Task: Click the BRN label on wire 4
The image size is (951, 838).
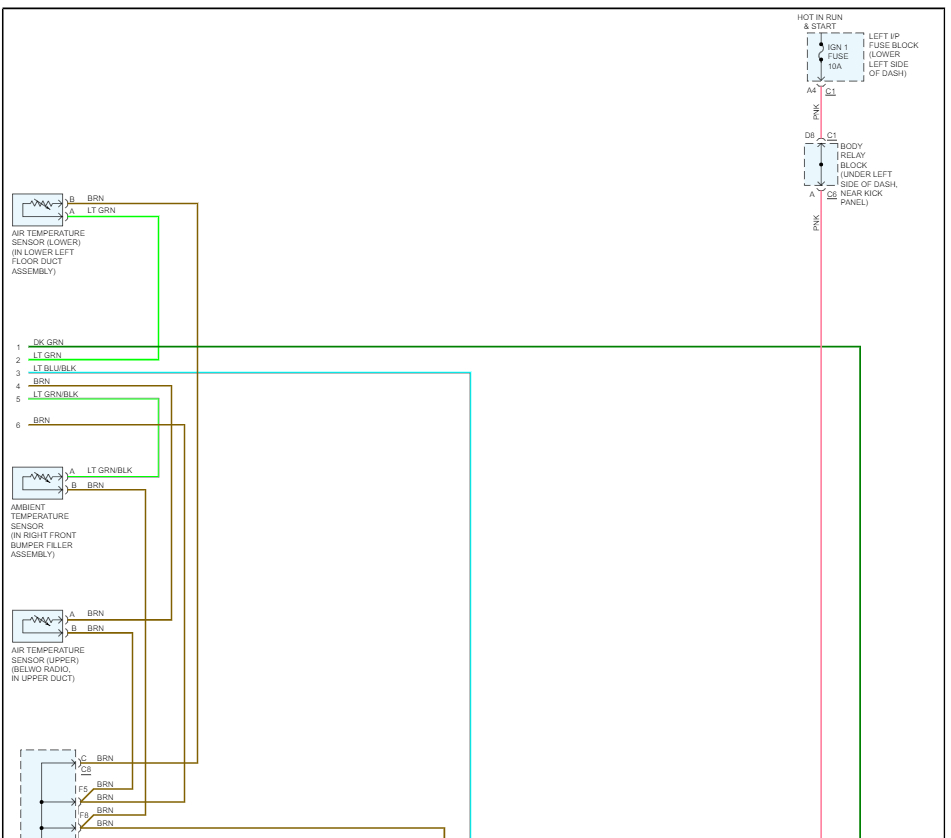Action: pyautogui.click(x=41, y=381)
